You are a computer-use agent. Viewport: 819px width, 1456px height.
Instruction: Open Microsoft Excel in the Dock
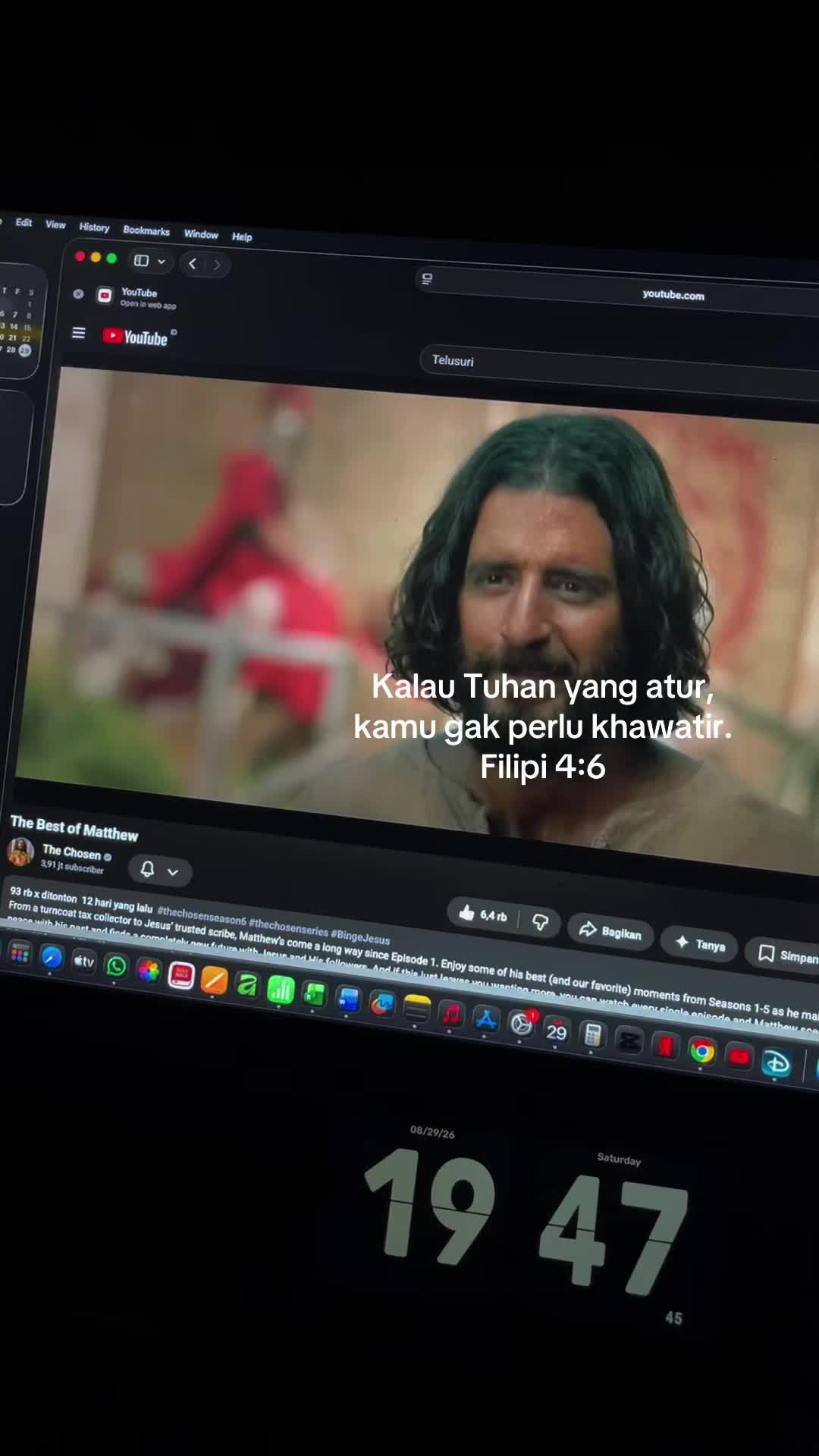314,994
